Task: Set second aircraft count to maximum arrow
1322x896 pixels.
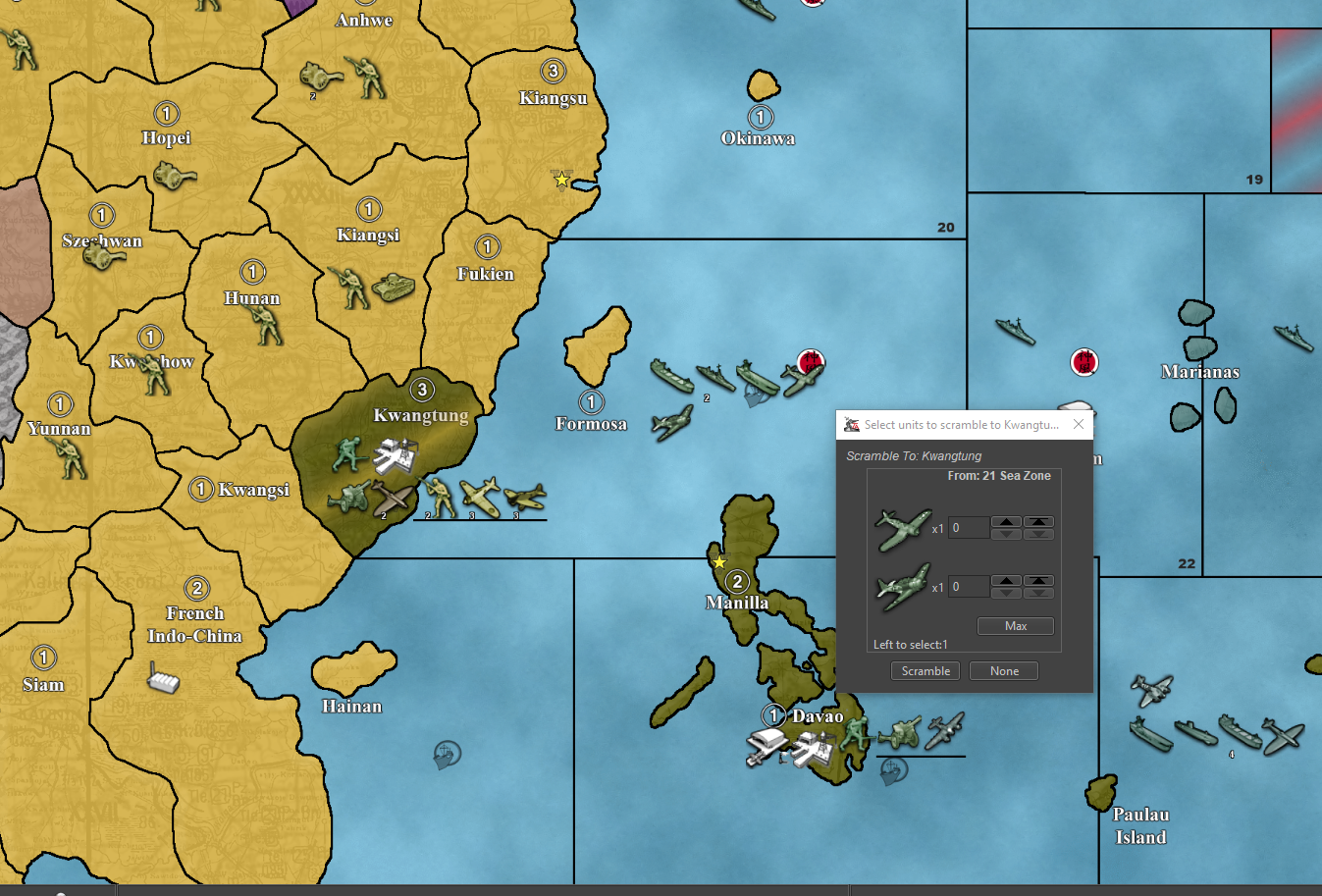Action: pos(1038,581)
